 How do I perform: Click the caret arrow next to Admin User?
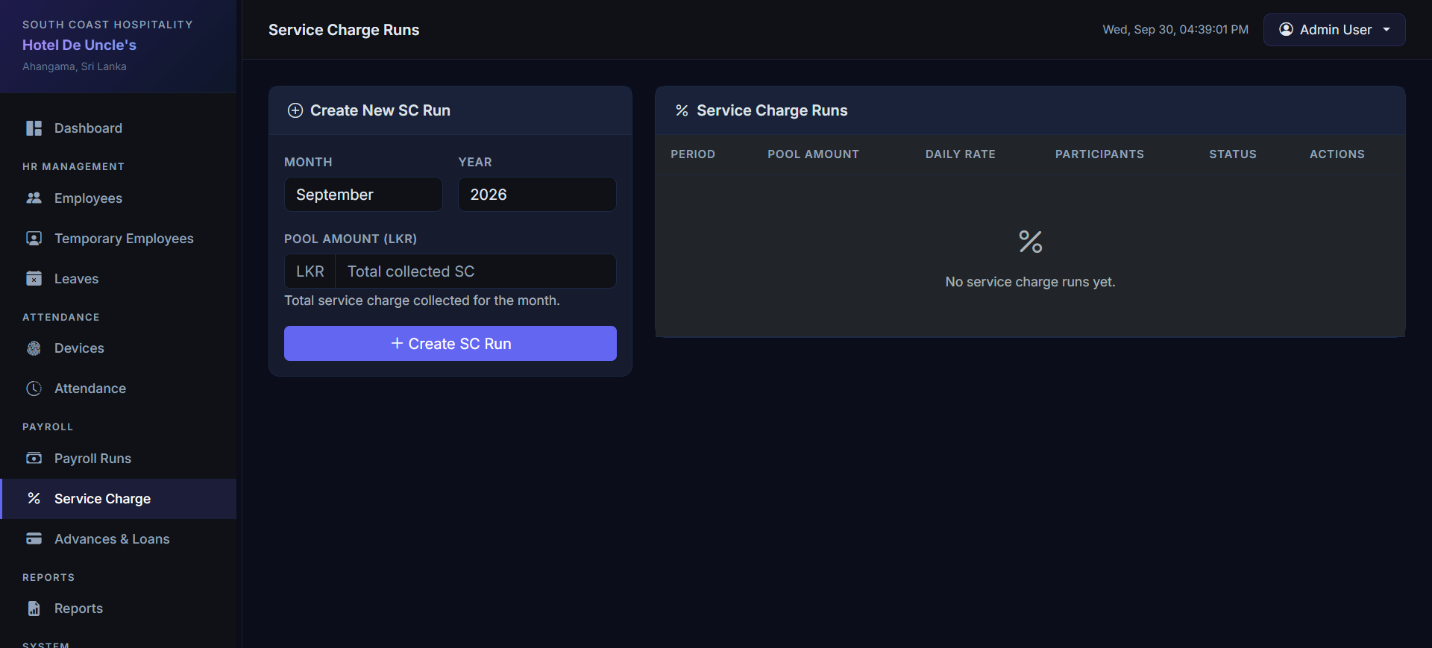pyautogui.click(x=1386, y=30)
